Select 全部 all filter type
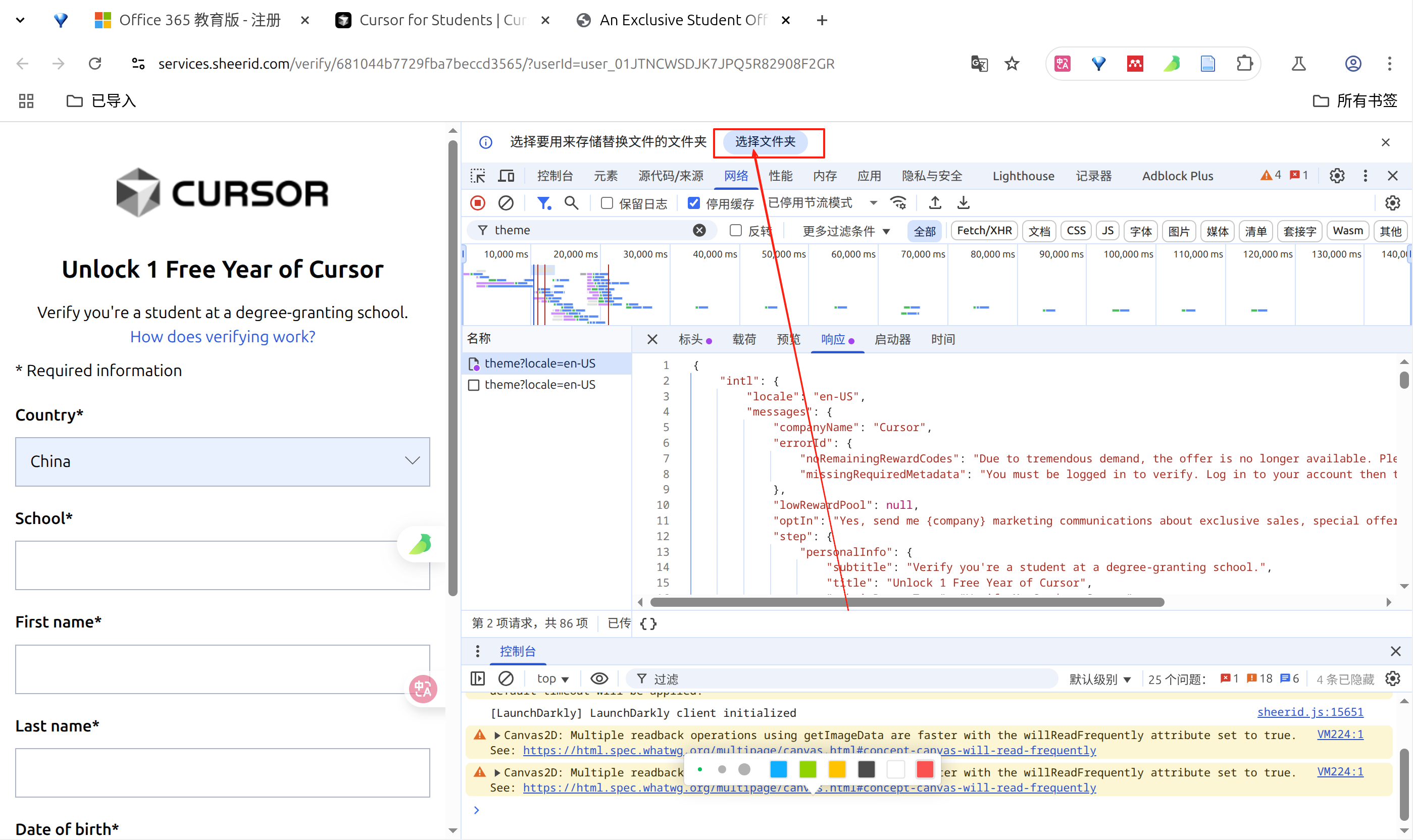This screenshot has width=1413, height=840. 925,231
